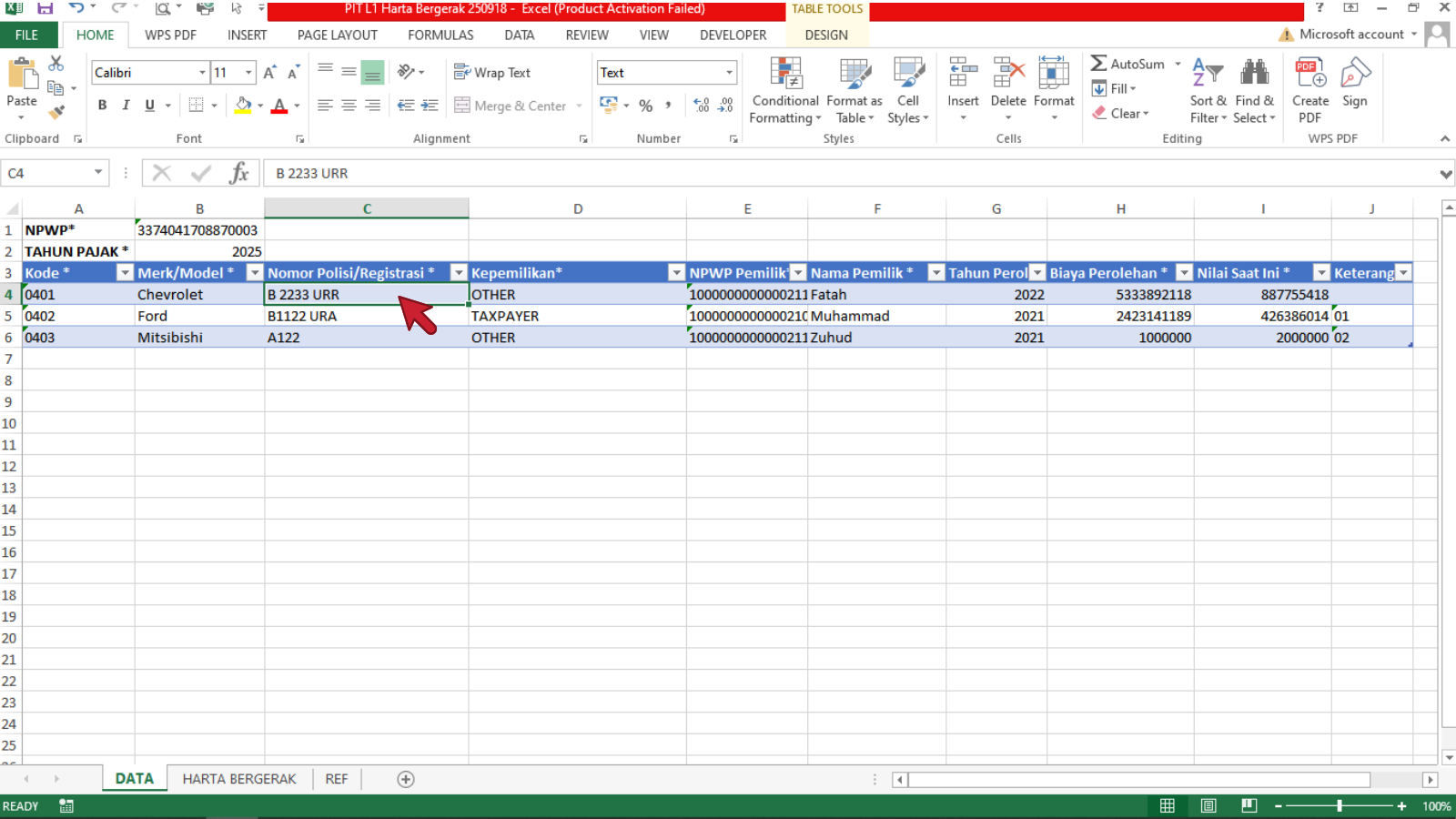Toggle Bold formatting
This screenshot has height=819, width=1456.
click(x=102, y=106)
